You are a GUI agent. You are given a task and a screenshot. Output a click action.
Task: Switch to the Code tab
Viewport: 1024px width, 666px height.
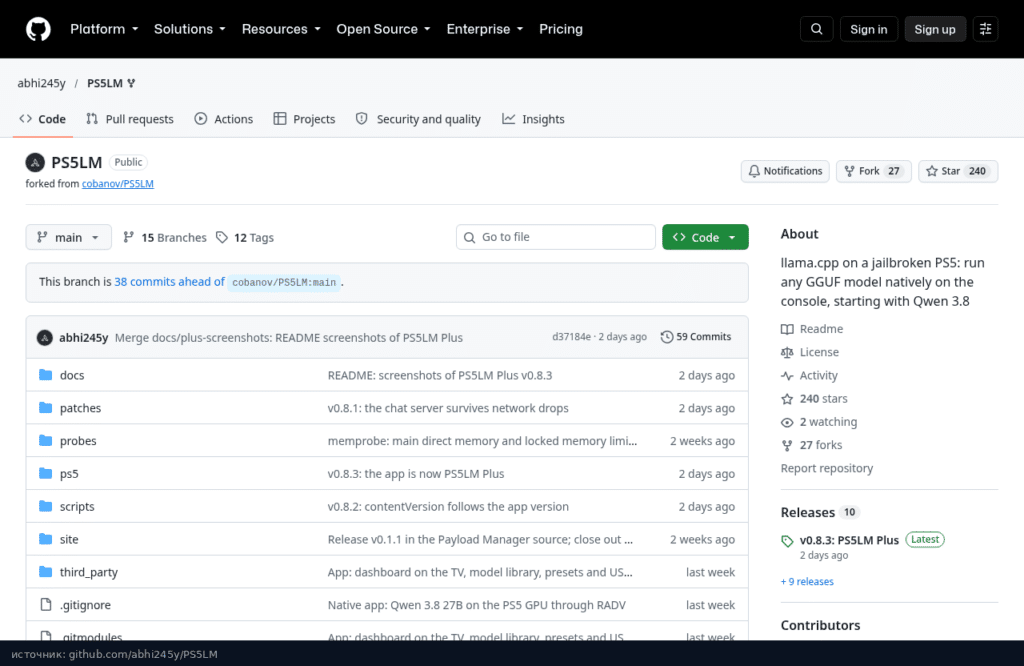click(x=42, y=119)
